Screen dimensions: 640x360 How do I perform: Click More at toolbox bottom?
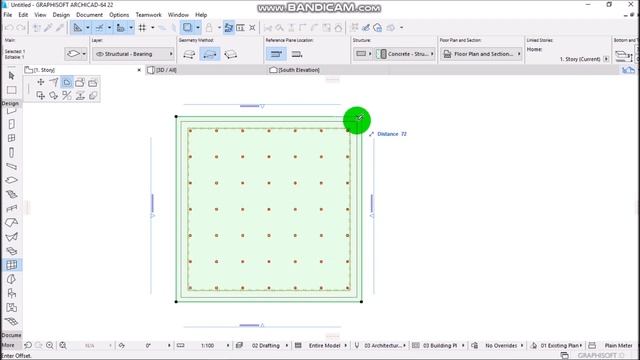point(8,345)
